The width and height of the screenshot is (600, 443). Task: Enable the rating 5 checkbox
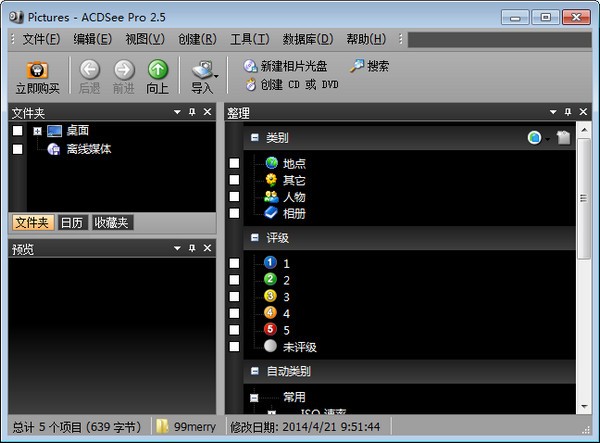(x=234, y=330)
